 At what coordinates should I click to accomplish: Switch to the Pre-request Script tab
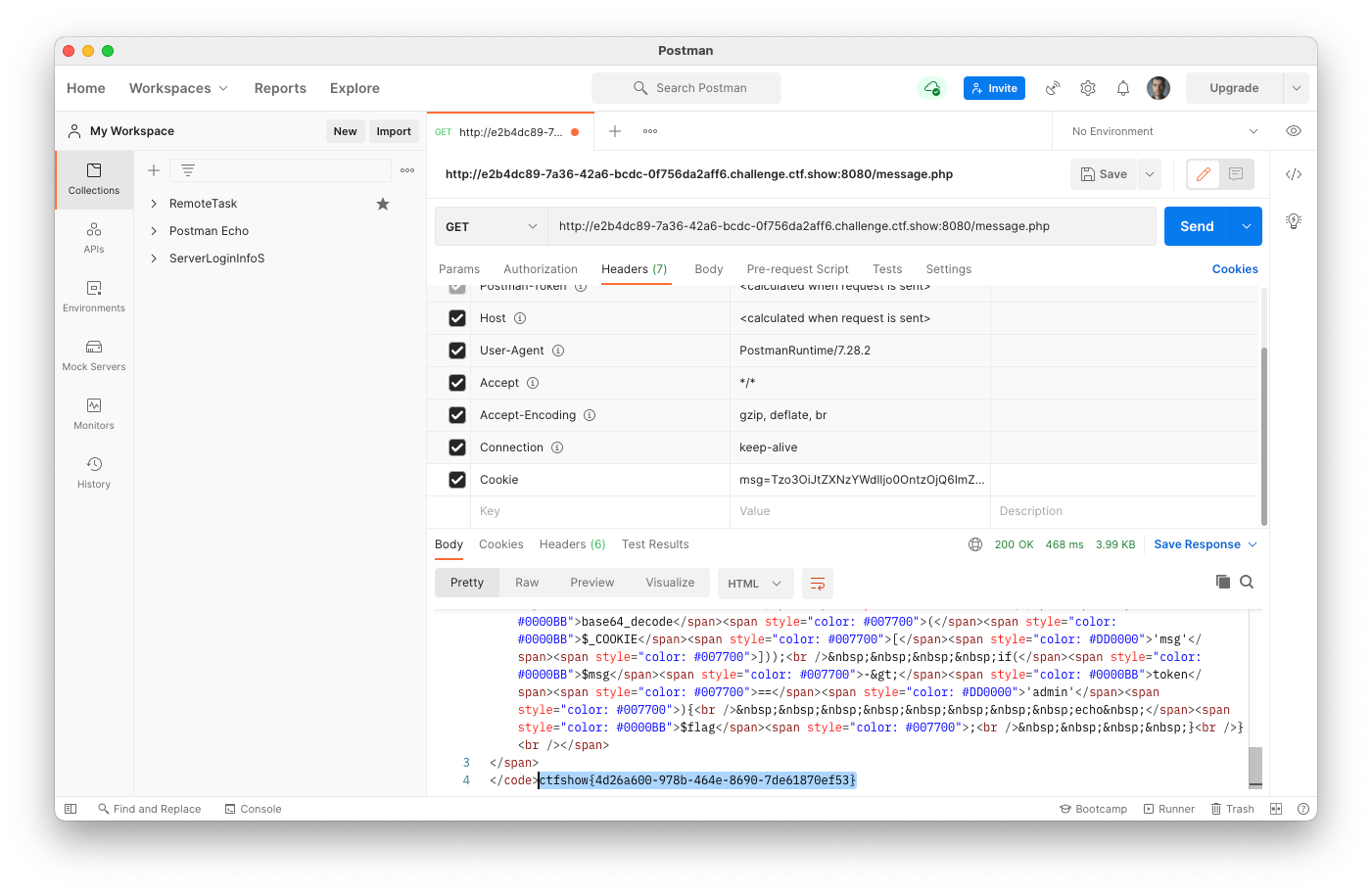click(x=797, y=268)
